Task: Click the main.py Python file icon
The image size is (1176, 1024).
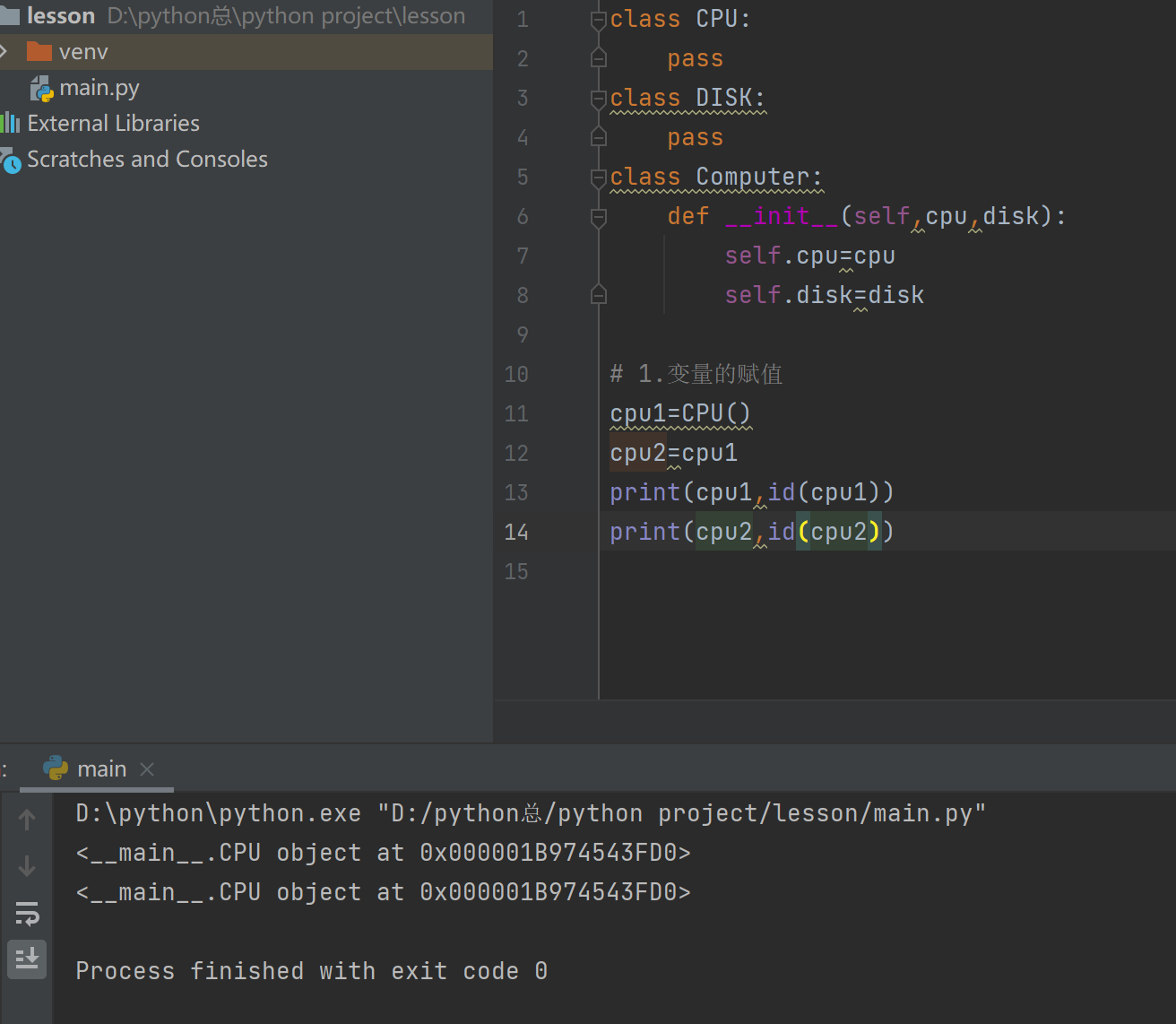Action: pos(42,89)
